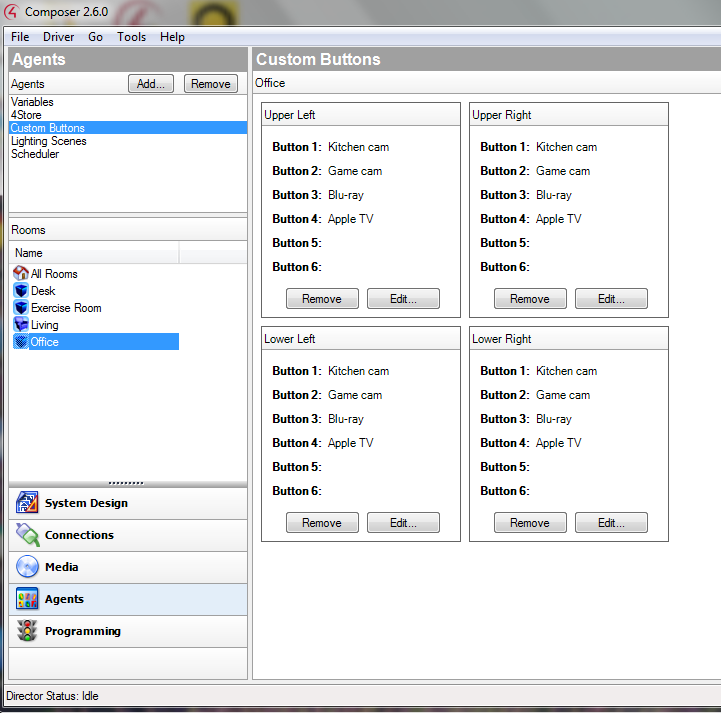This screenshot has width=721, height=713.
Task: Select Lighting Scenes in the Agents list
Action: coord(49,141)
